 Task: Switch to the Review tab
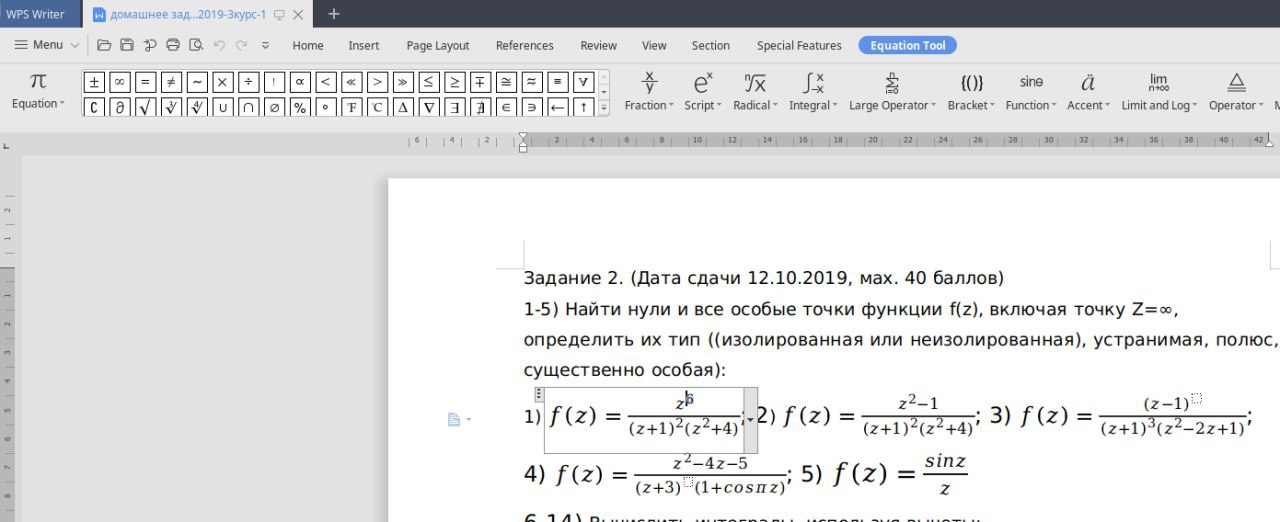point(599,45)
